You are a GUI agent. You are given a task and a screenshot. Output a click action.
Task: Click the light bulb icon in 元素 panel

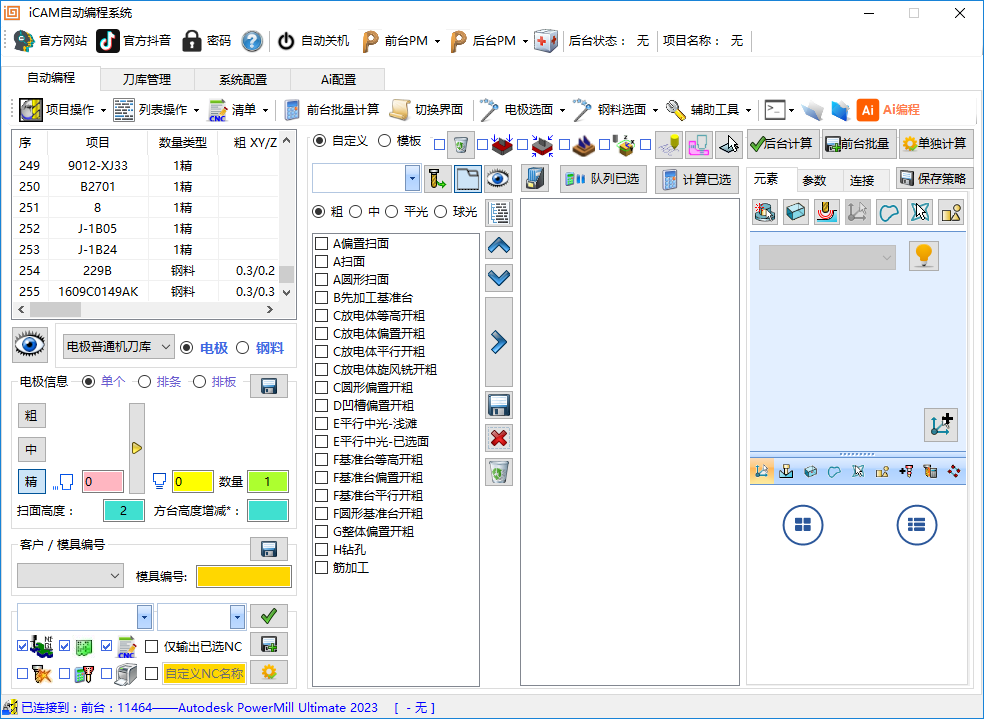[924, 256]
